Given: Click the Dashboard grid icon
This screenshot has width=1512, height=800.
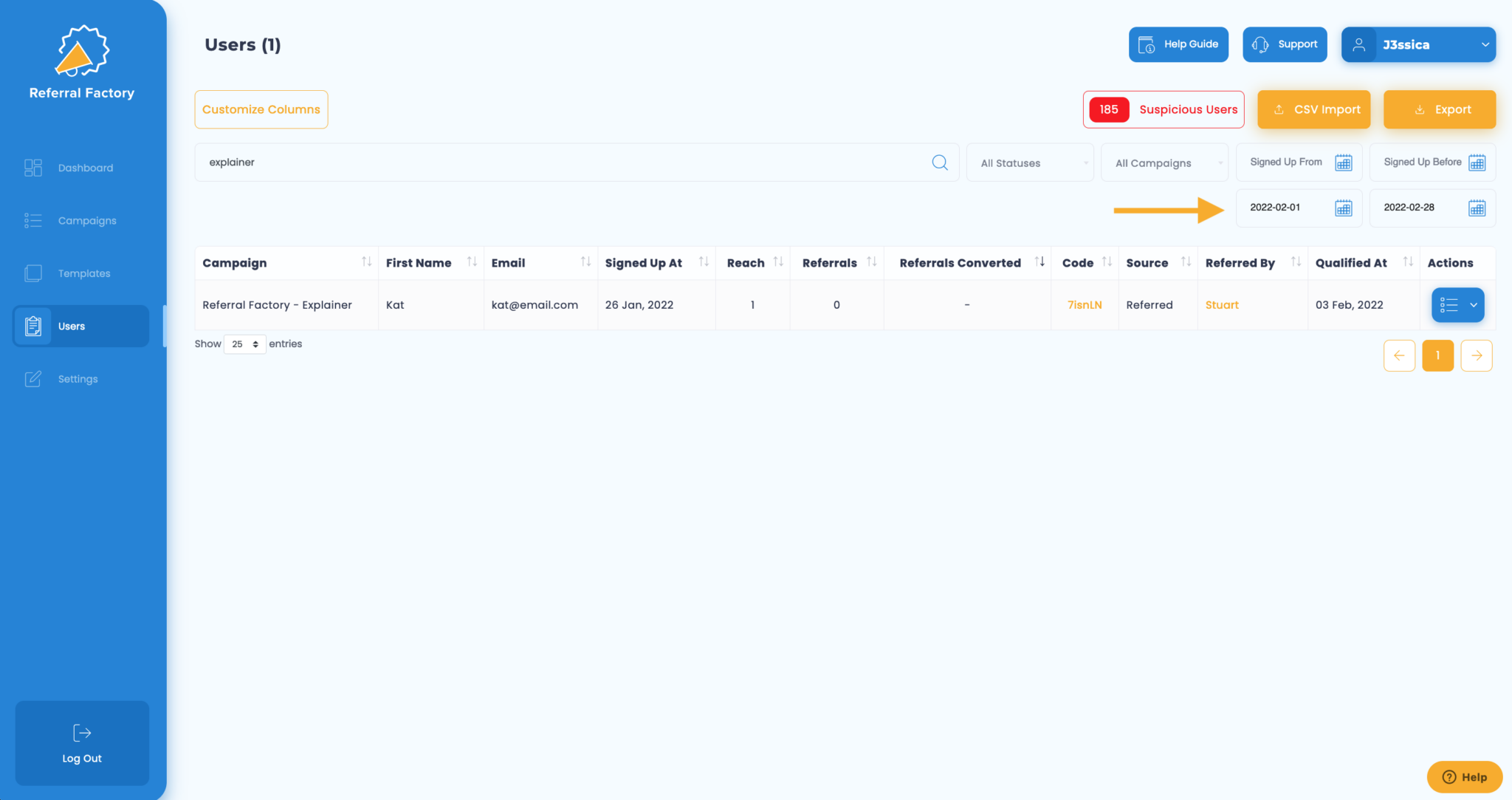Looking at the screenshot, I should click(x=33, y=168).
